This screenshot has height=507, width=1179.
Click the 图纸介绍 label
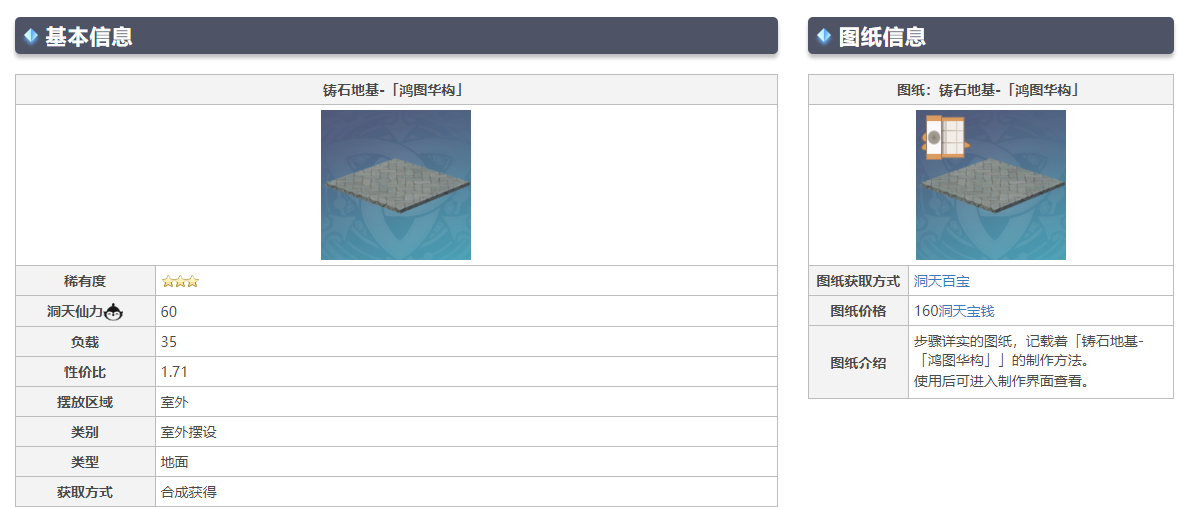coord(858,363)
